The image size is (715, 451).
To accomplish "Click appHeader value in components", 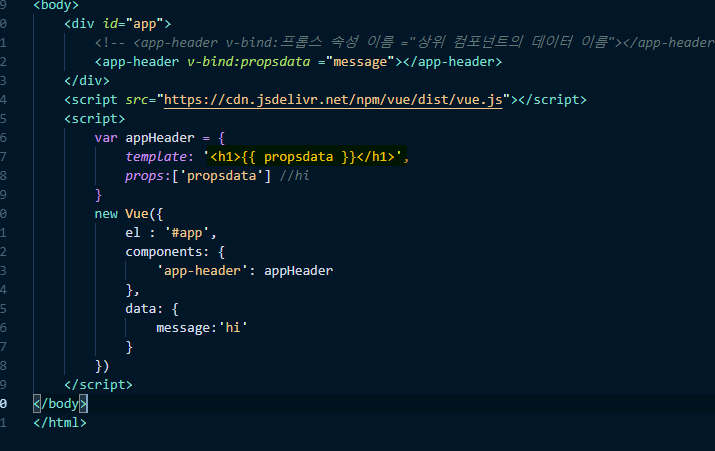I will [299, 271].
